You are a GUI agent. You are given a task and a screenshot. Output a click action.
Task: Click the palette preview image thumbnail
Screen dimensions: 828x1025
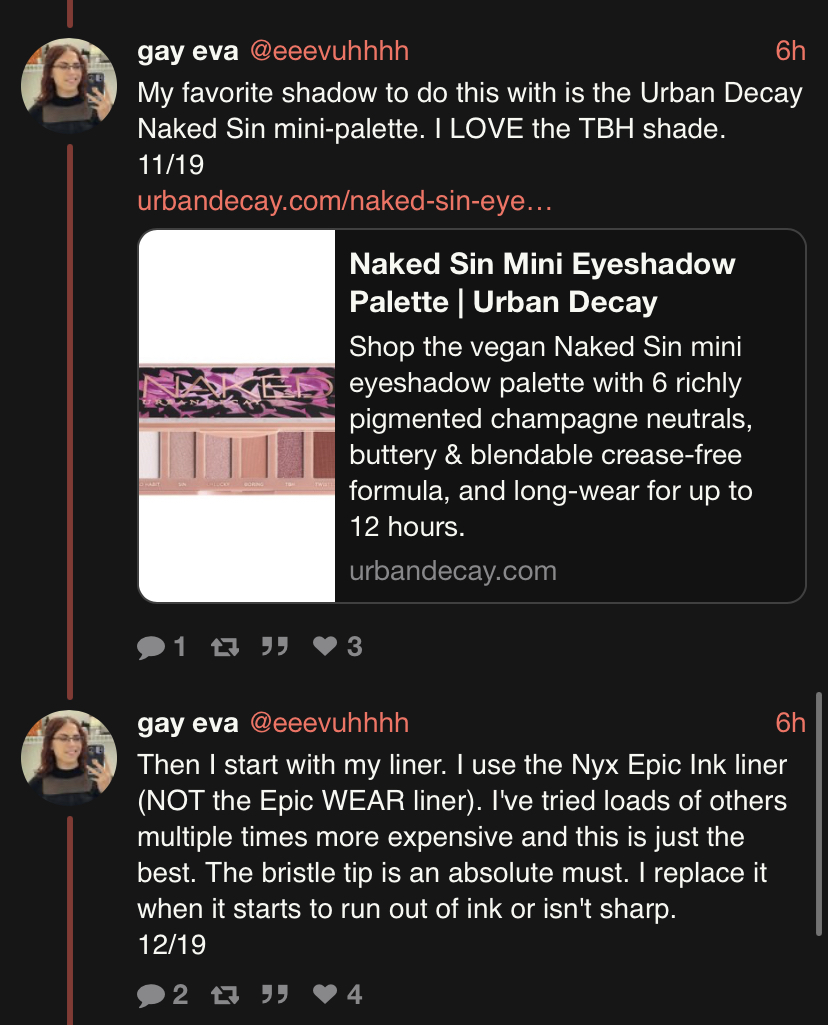coord(237,416)
